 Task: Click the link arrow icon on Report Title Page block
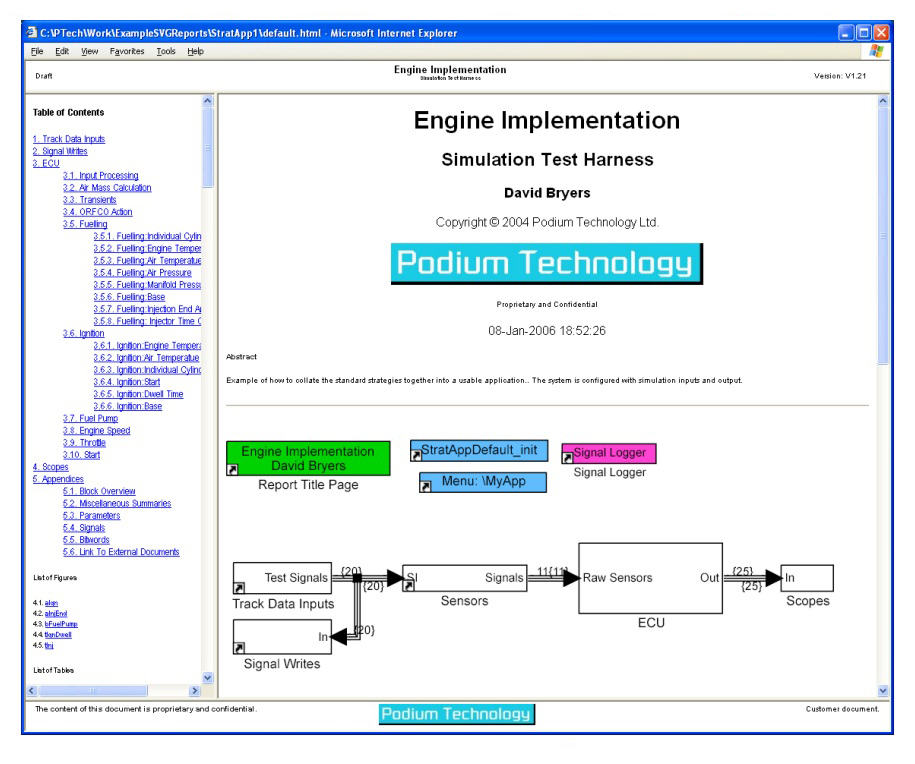coord(233,469)
